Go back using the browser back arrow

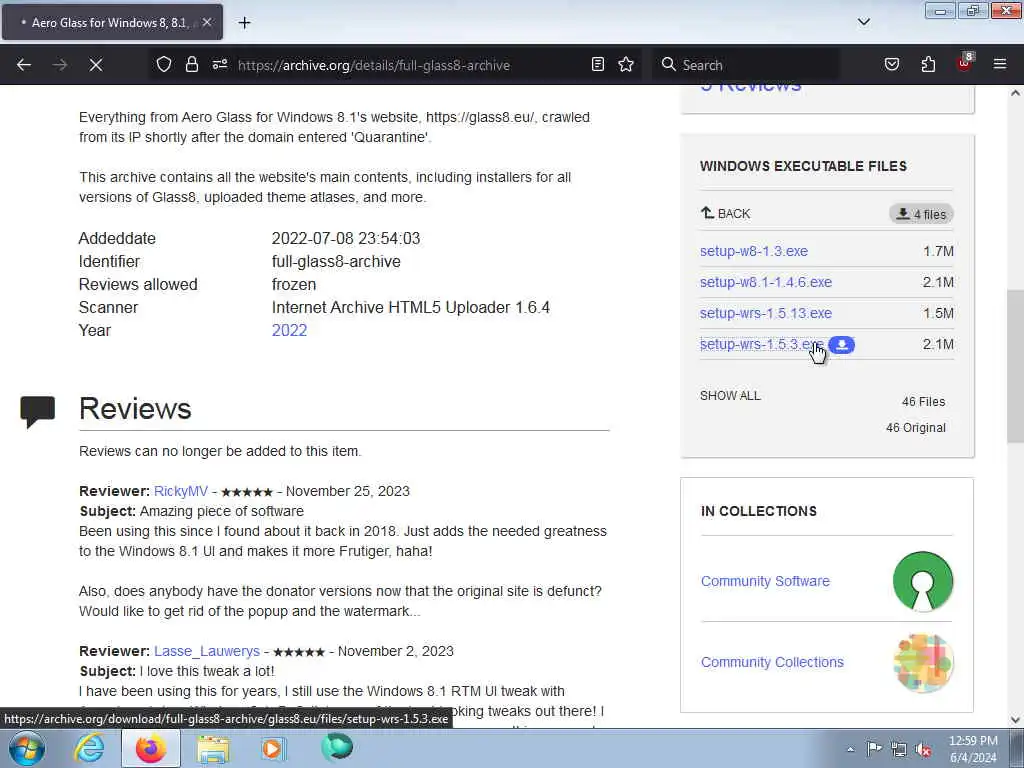24,65
